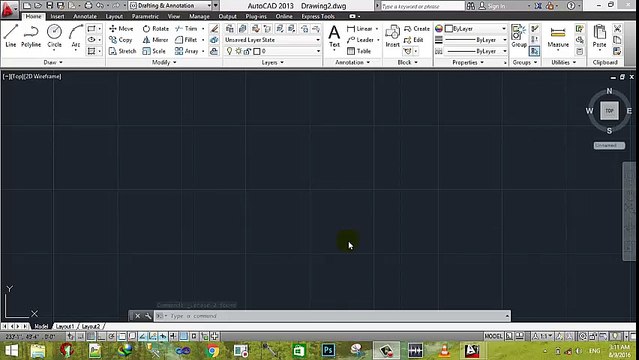Click Create block
Screen dimensions: 639x360
[416, 29]
